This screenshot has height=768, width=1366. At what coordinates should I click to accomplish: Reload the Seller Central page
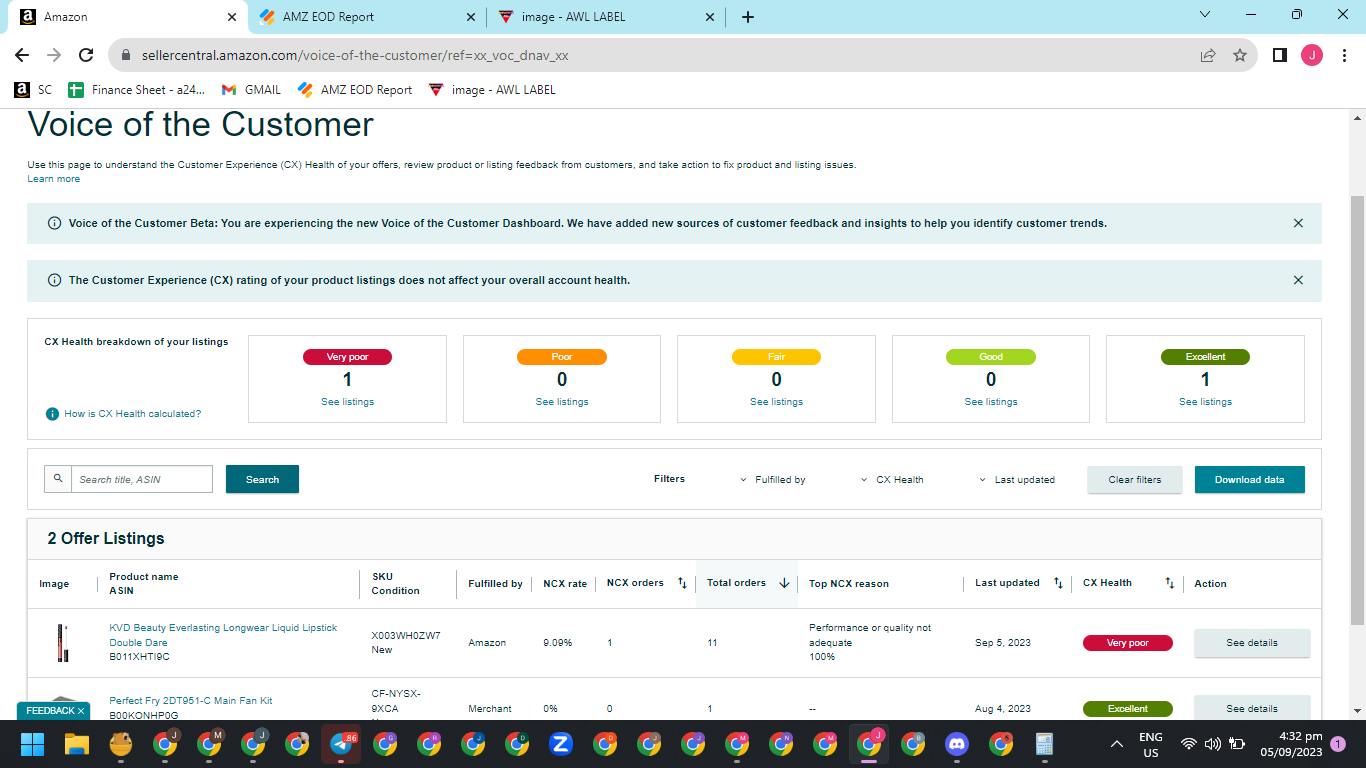pos(86,56)
